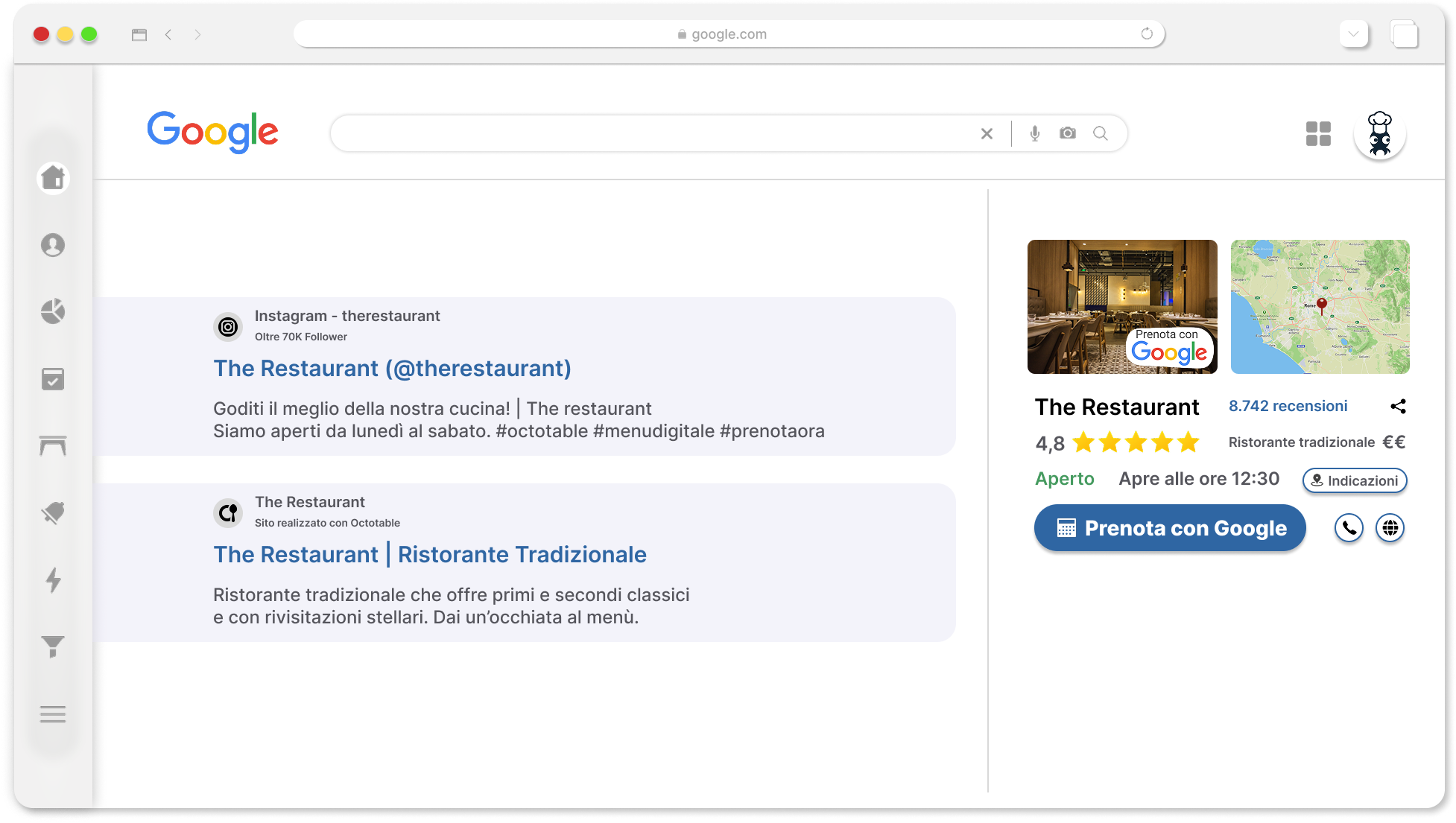Open the browser dropdown chevron top right
The height and width of the screenshot is (823, 1456).
(x=1353, y=34)
